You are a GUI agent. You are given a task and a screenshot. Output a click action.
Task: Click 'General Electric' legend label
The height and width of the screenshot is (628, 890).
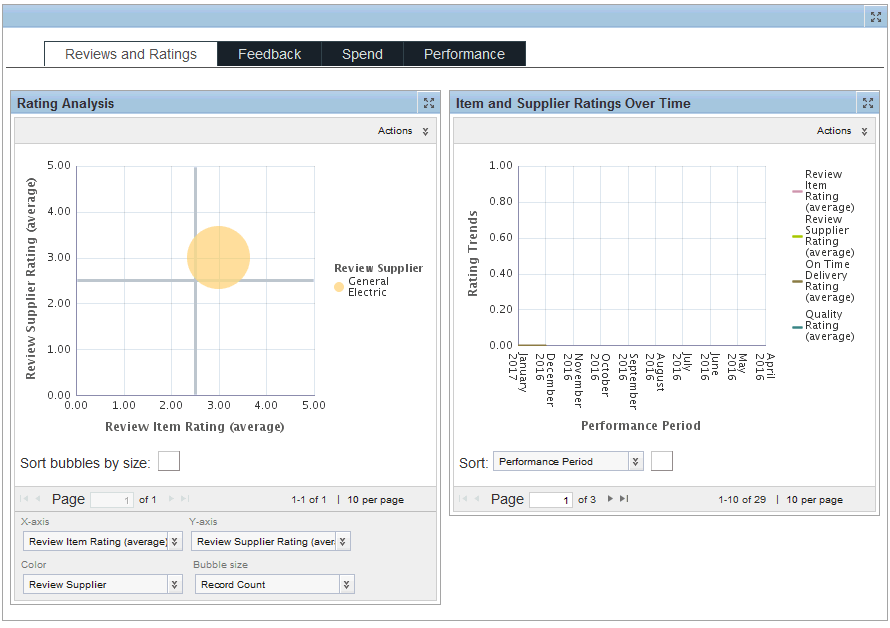tap(368, 287)
